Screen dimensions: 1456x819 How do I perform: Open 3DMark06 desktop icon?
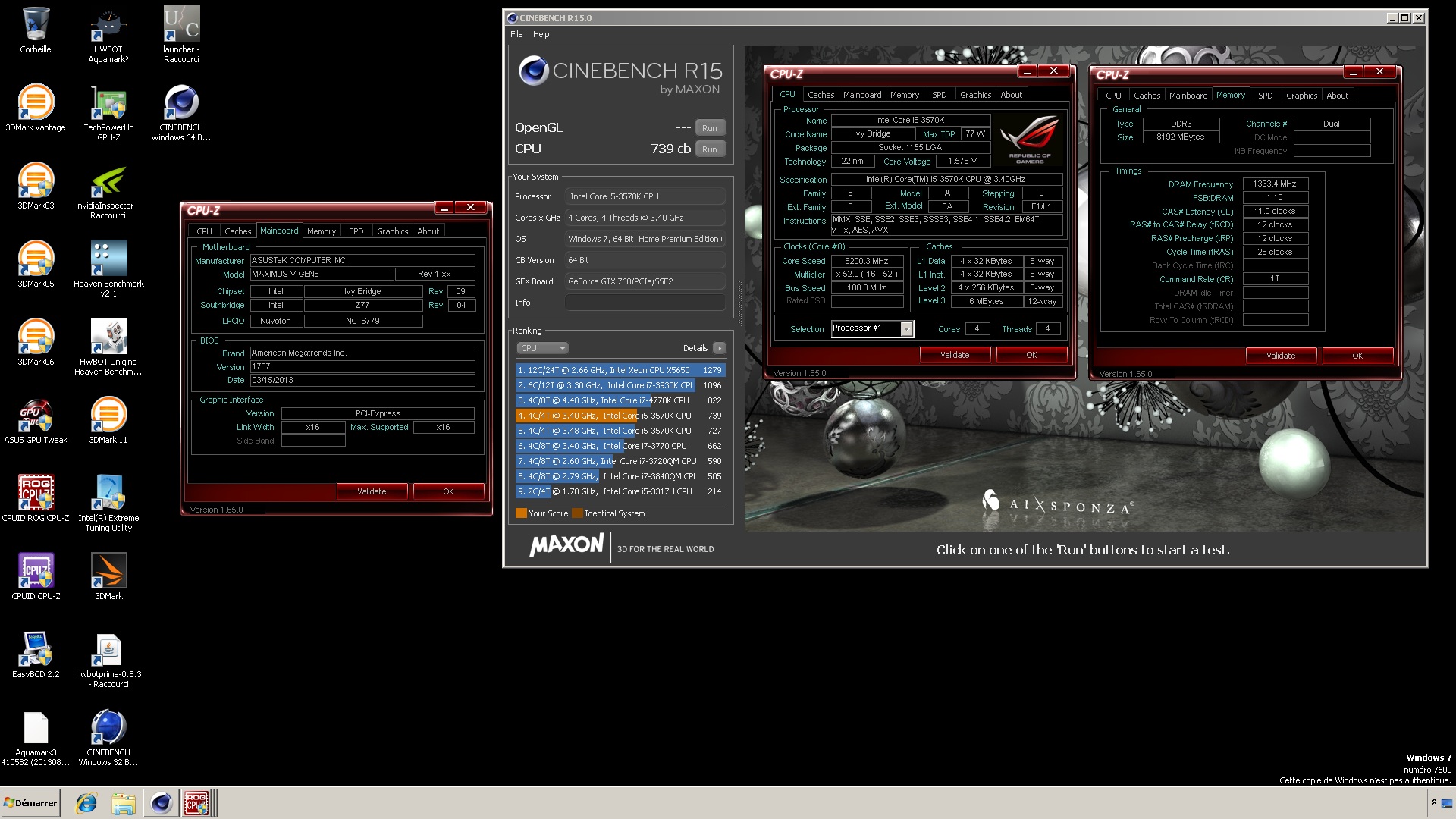pyautogui.click(x=36, y=343)
